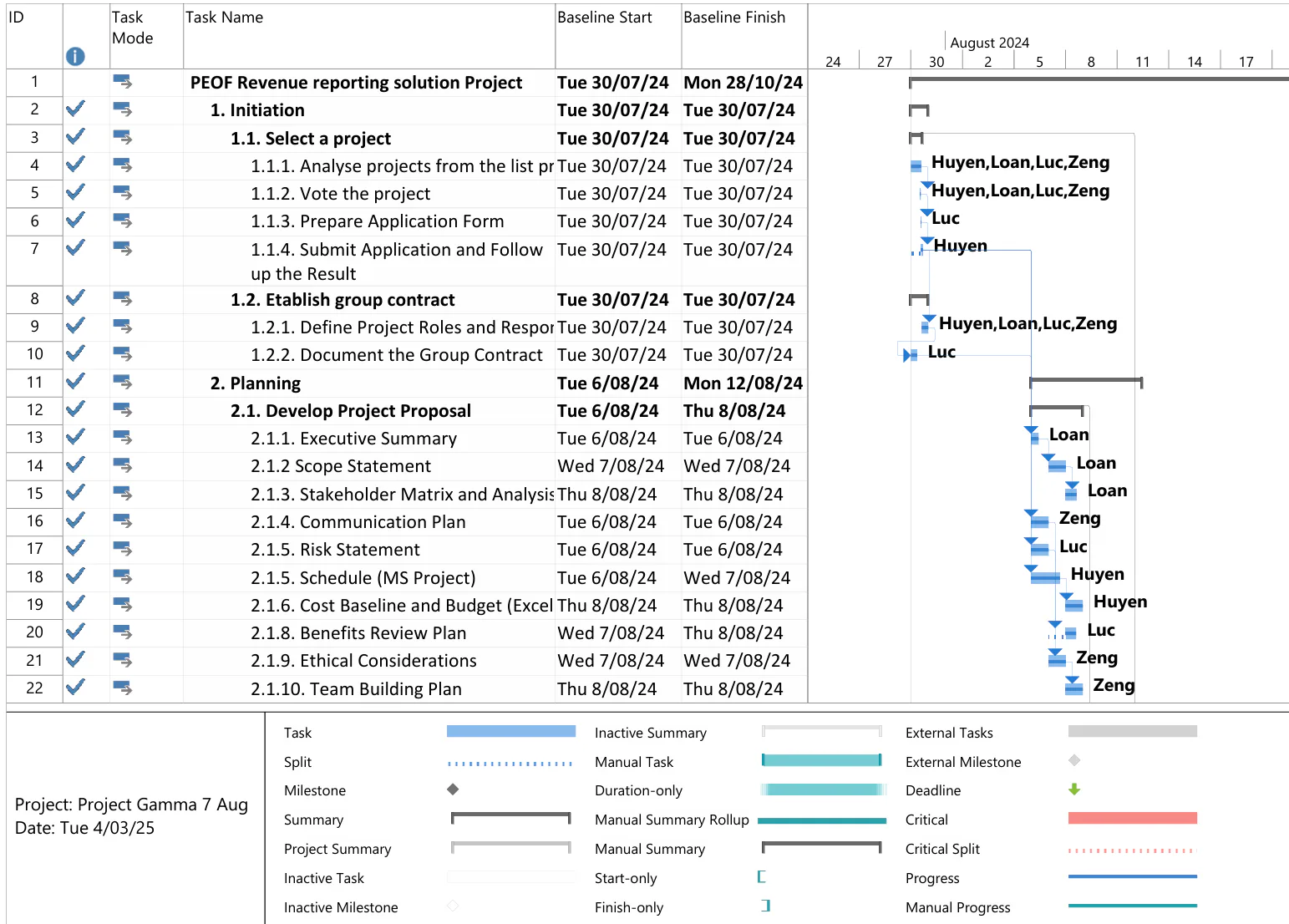The image size is (1289, 924).
Task: Click the blue Task bar swatch in legend
Action: [511, 731]
